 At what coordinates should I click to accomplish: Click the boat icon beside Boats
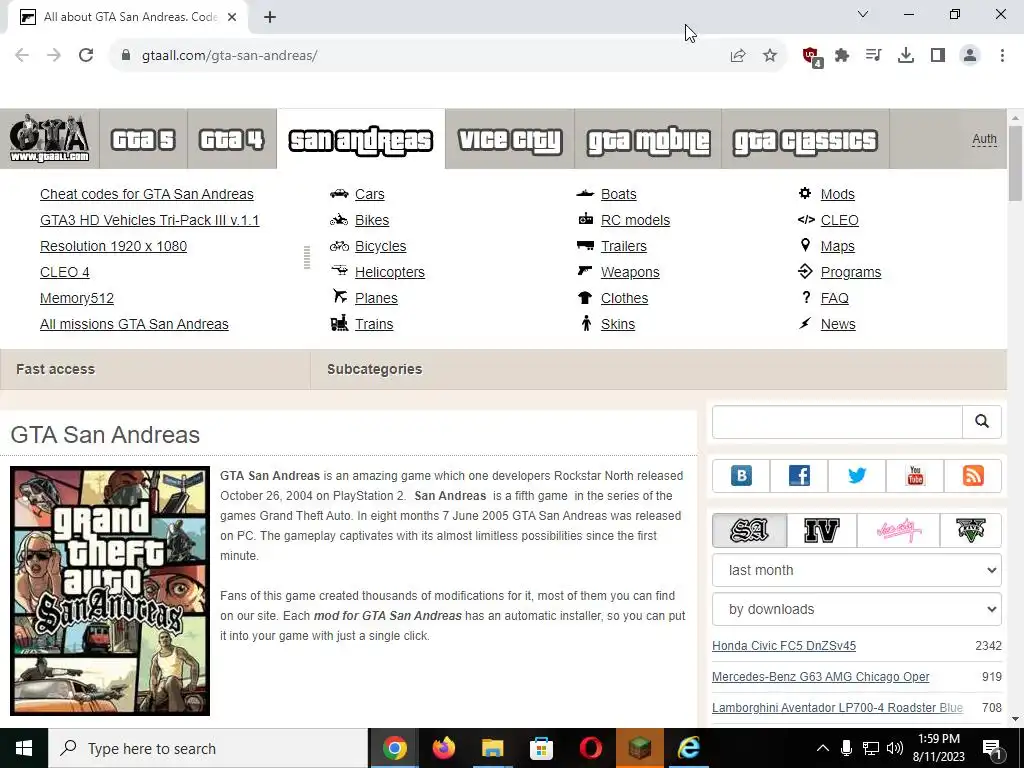[x=585, y=193]
